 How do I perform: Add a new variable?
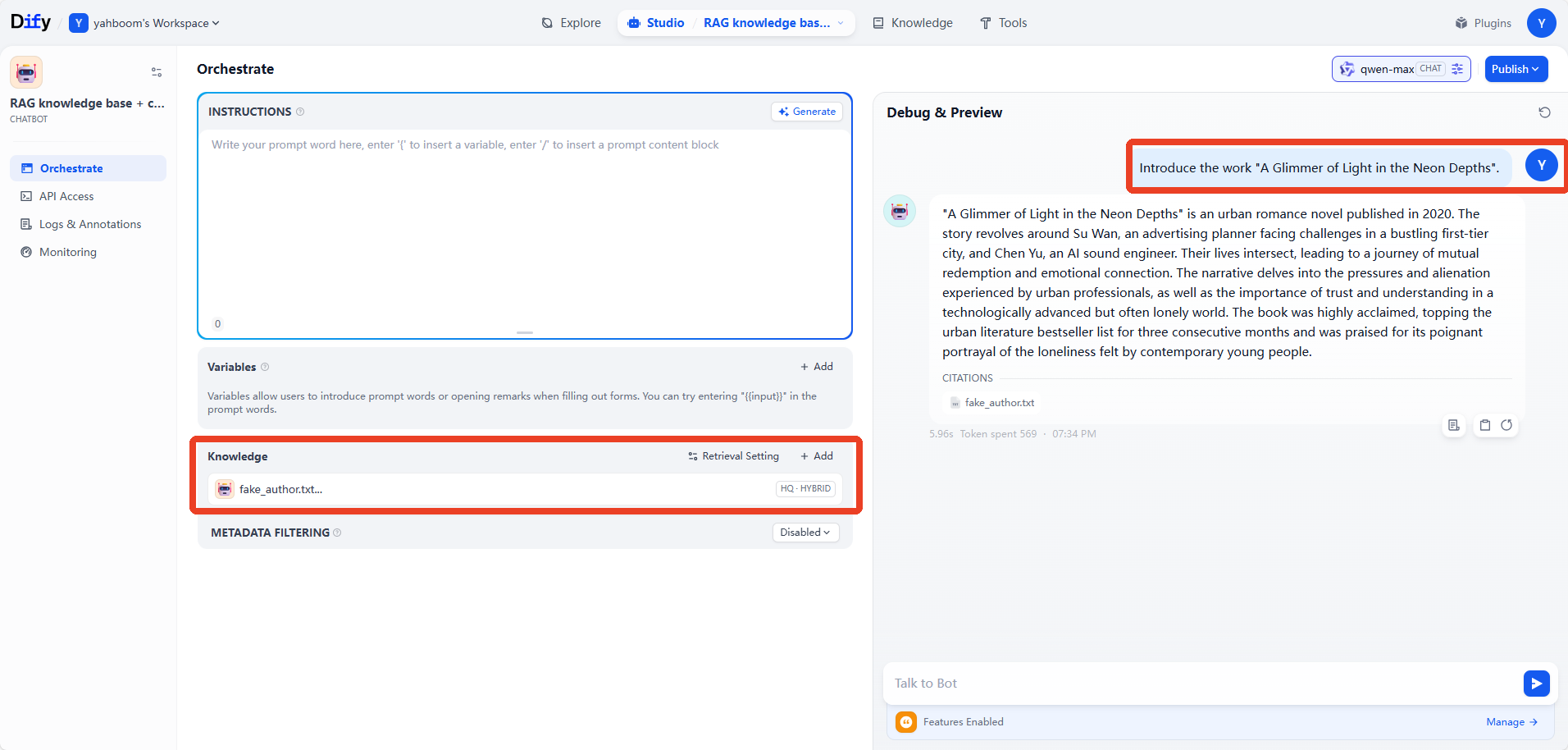click(x=817, y=367)
